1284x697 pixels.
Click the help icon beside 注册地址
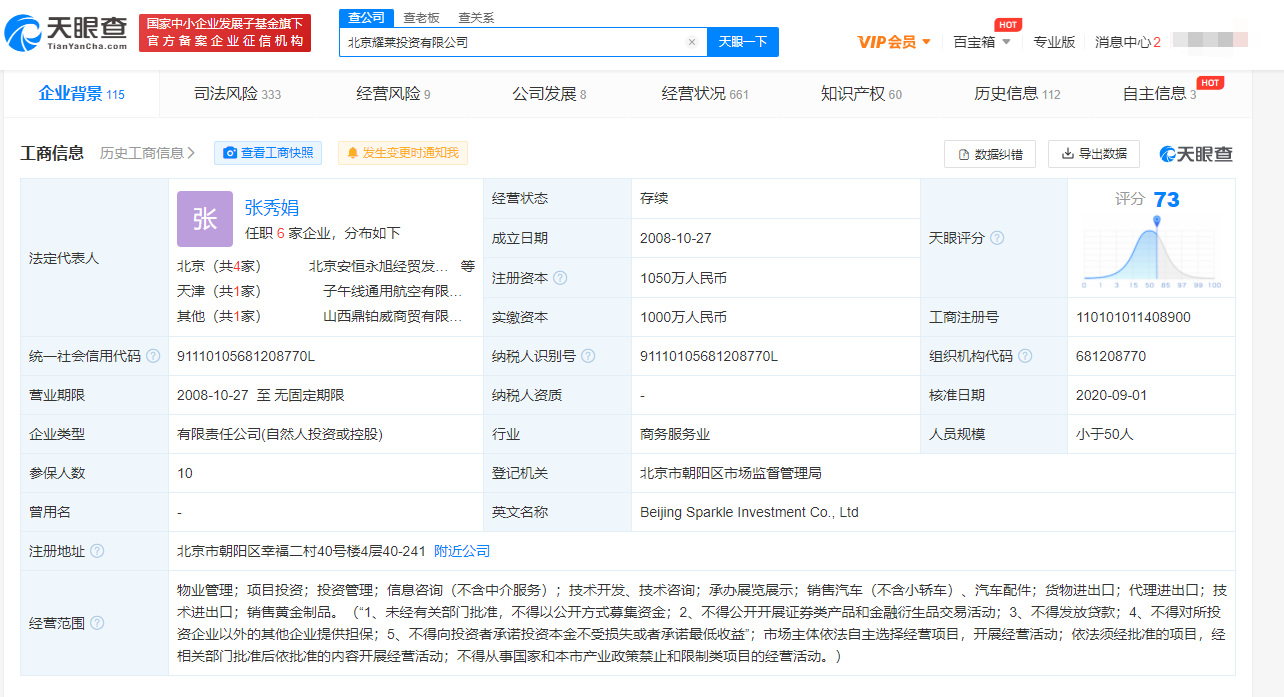(97, 551)
